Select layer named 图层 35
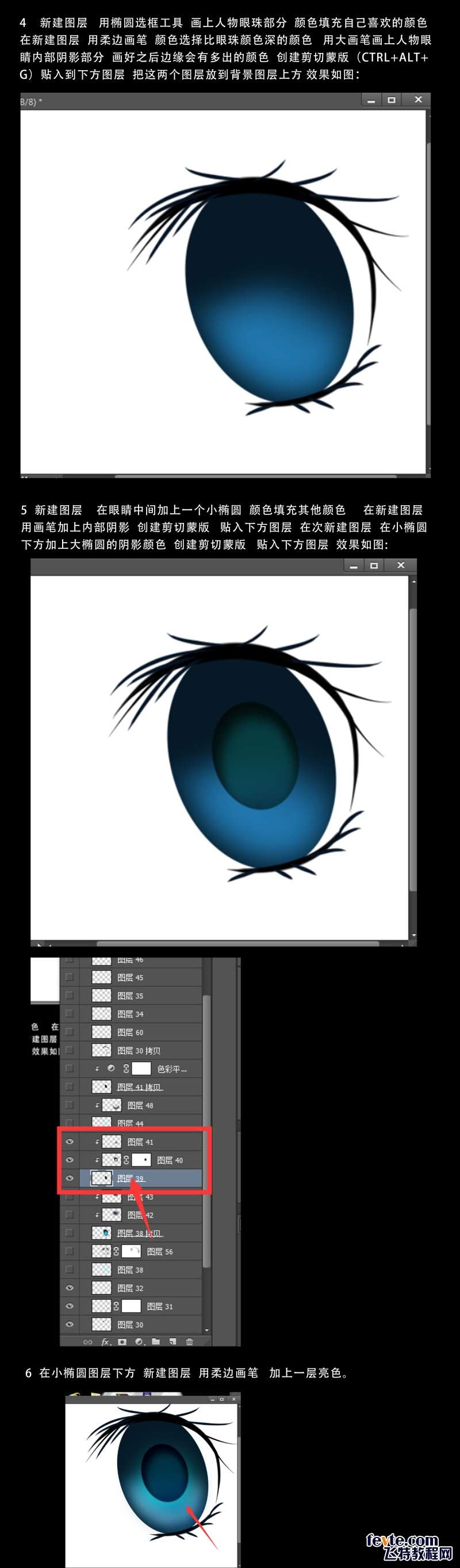 (x=130, y=996)
